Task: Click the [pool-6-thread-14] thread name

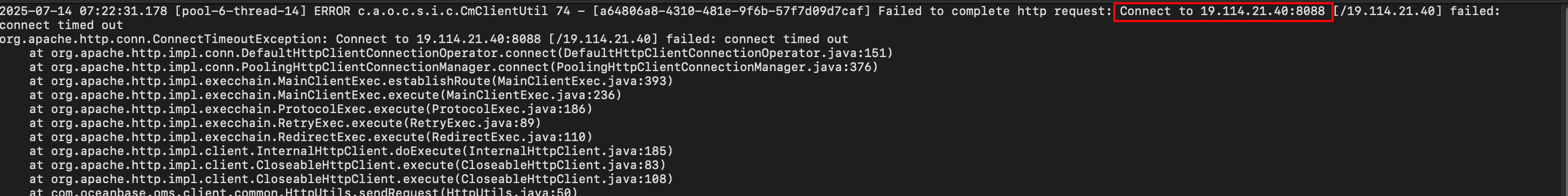Action: click(x=241, y=11)
